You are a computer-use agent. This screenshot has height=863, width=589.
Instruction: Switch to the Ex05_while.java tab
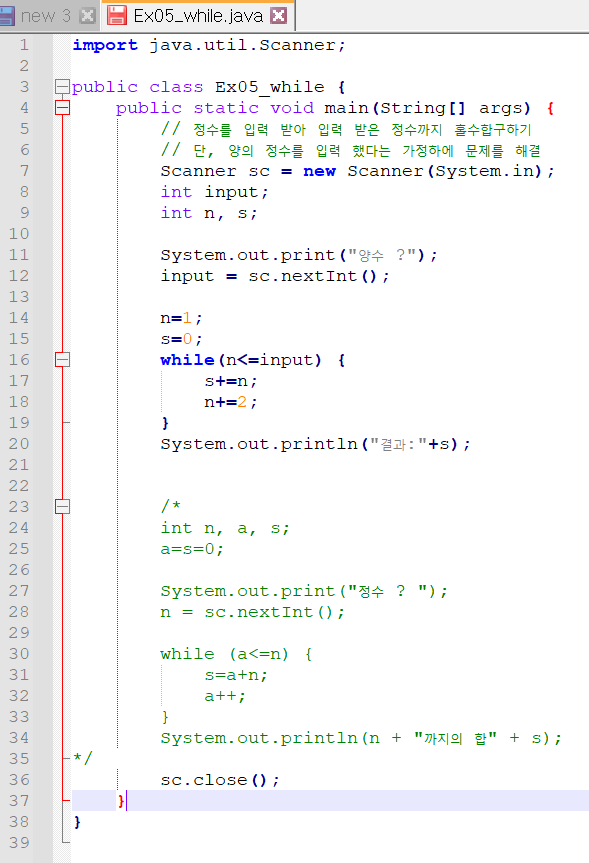click(198, 15)
